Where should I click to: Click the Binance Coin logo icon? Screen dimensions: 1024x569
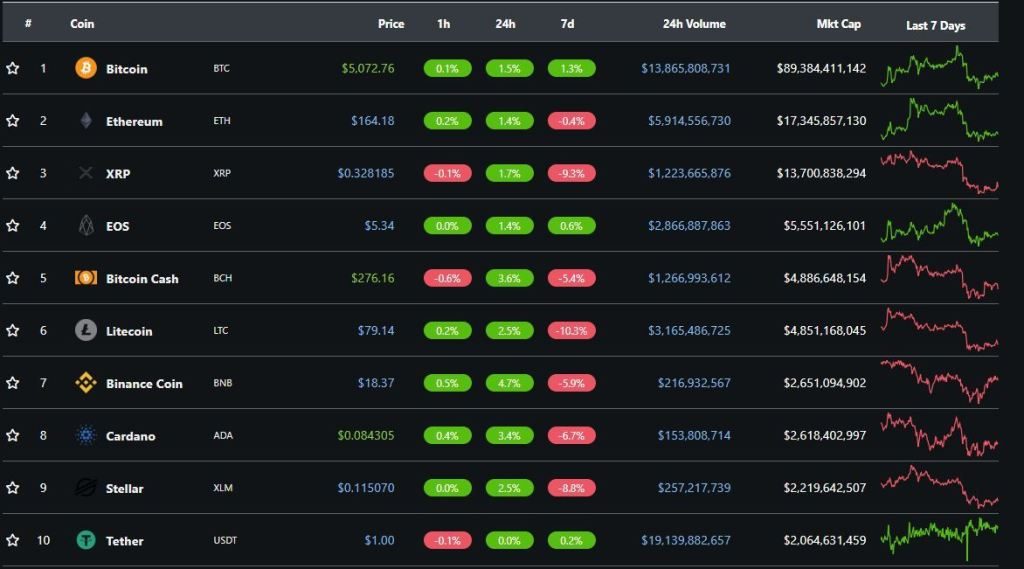coord(86,383)
